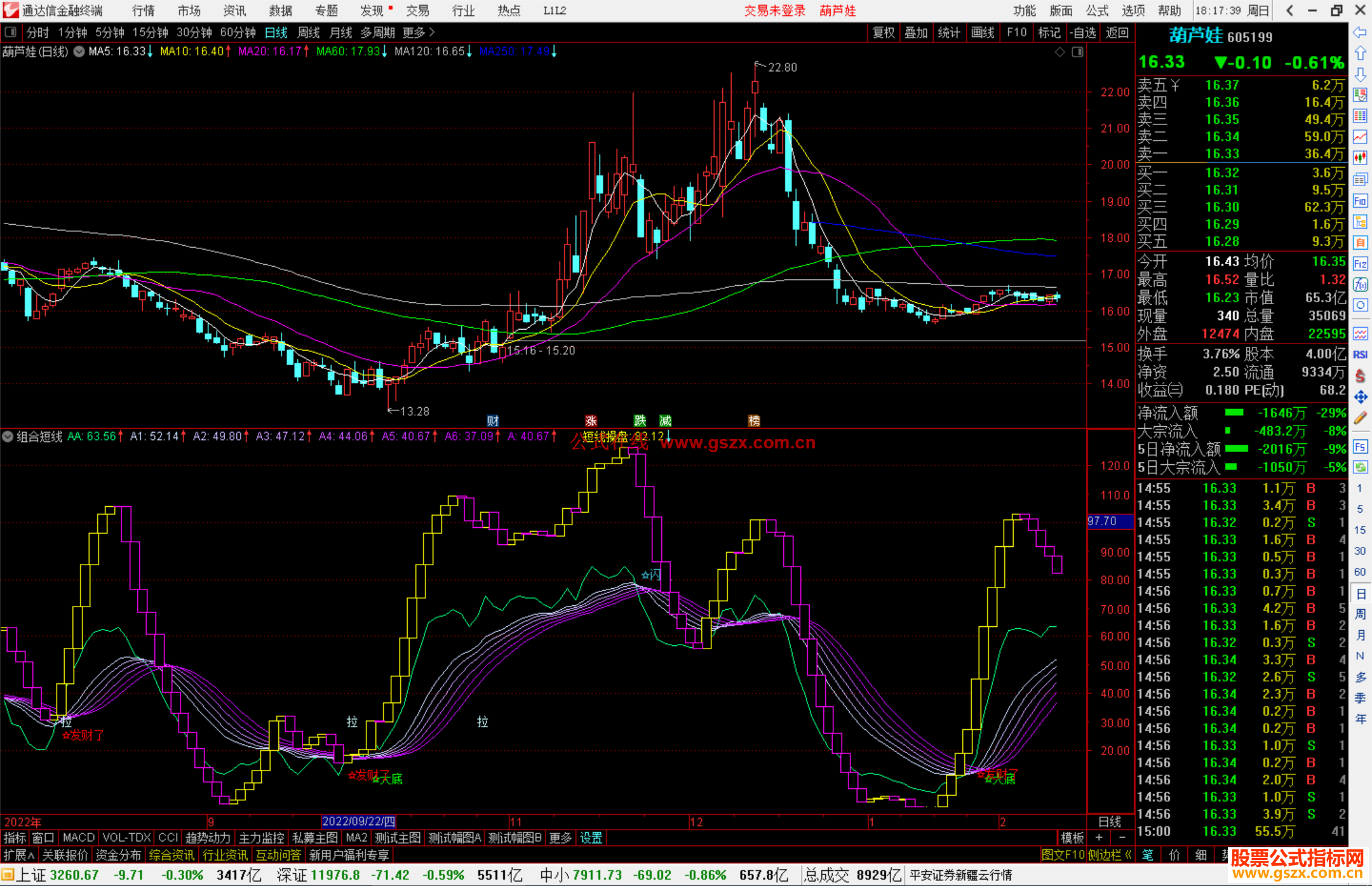Click the back arrow sidebar icon

click(x=1360, y=32)
